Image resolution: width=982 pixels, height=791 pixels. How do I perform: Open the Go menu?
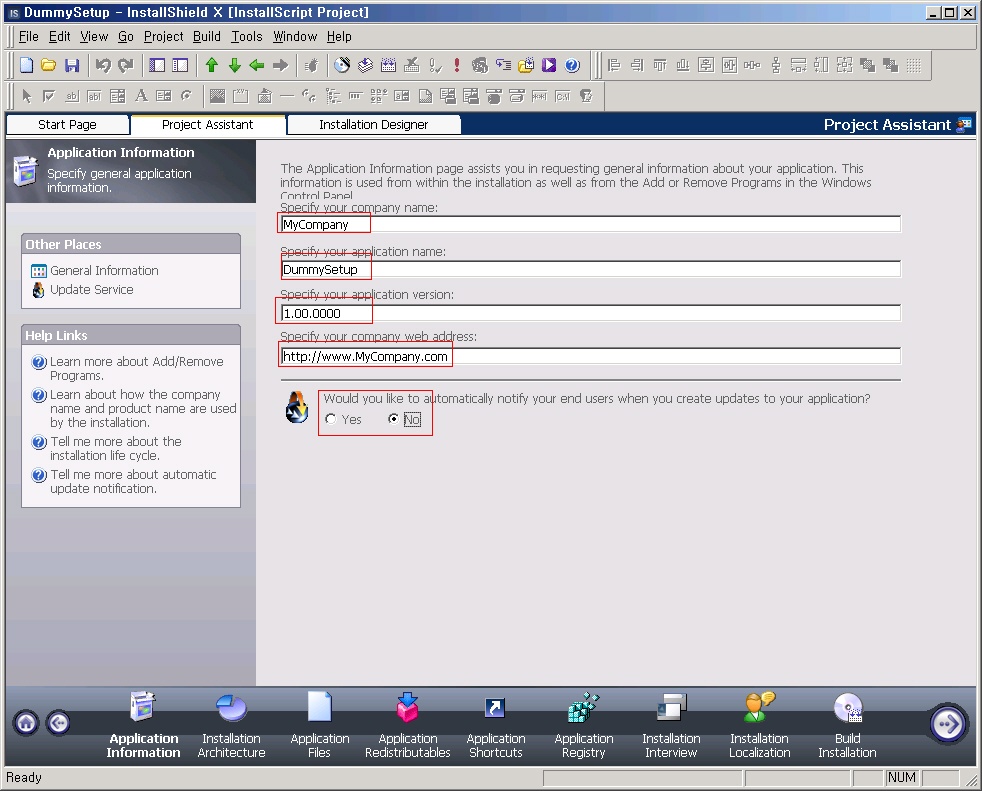[126, 36]
